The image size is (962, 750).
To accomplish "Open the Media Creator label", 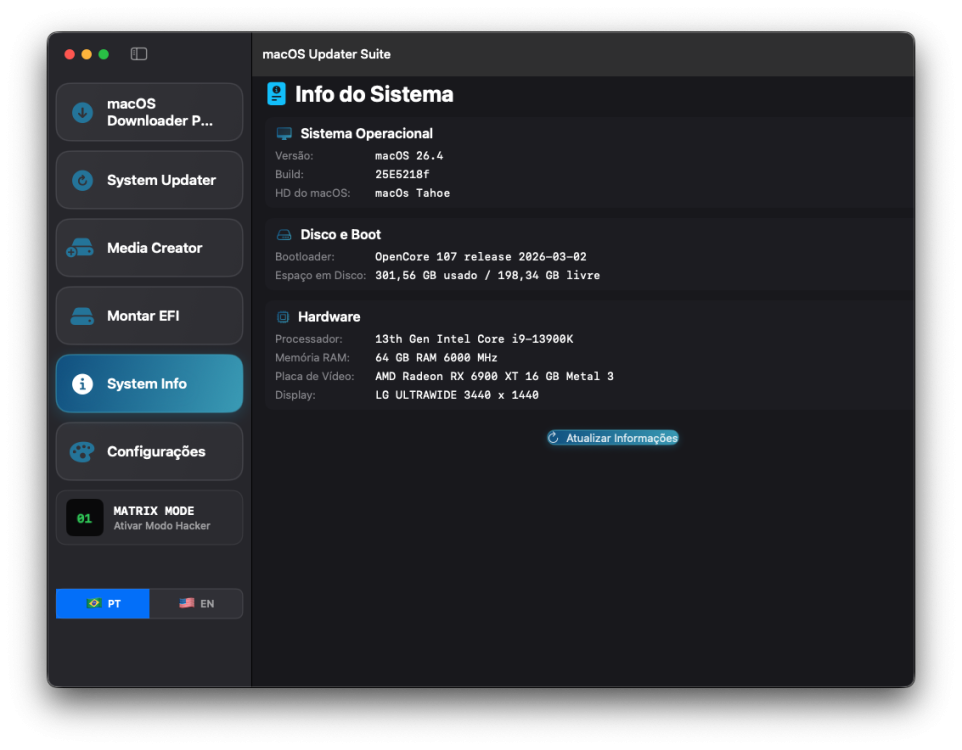I will click(x=155, y=248).
